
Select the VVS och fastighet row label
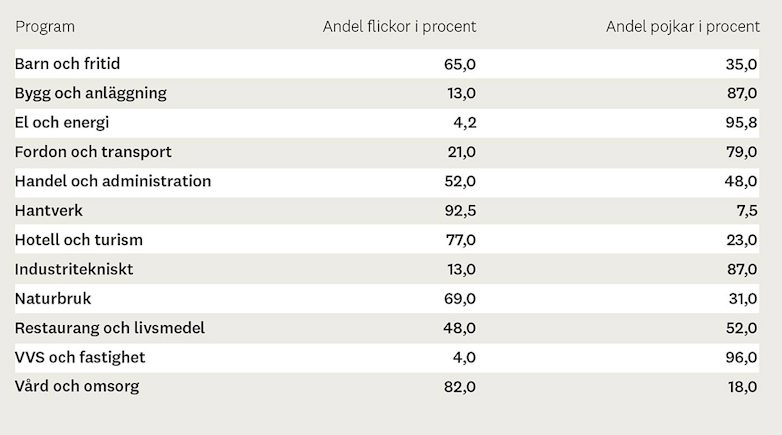[80, 357]
